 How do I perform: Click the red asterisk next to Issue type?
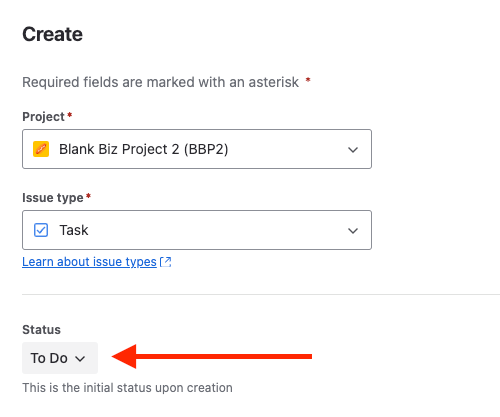(x=88, y=196)
